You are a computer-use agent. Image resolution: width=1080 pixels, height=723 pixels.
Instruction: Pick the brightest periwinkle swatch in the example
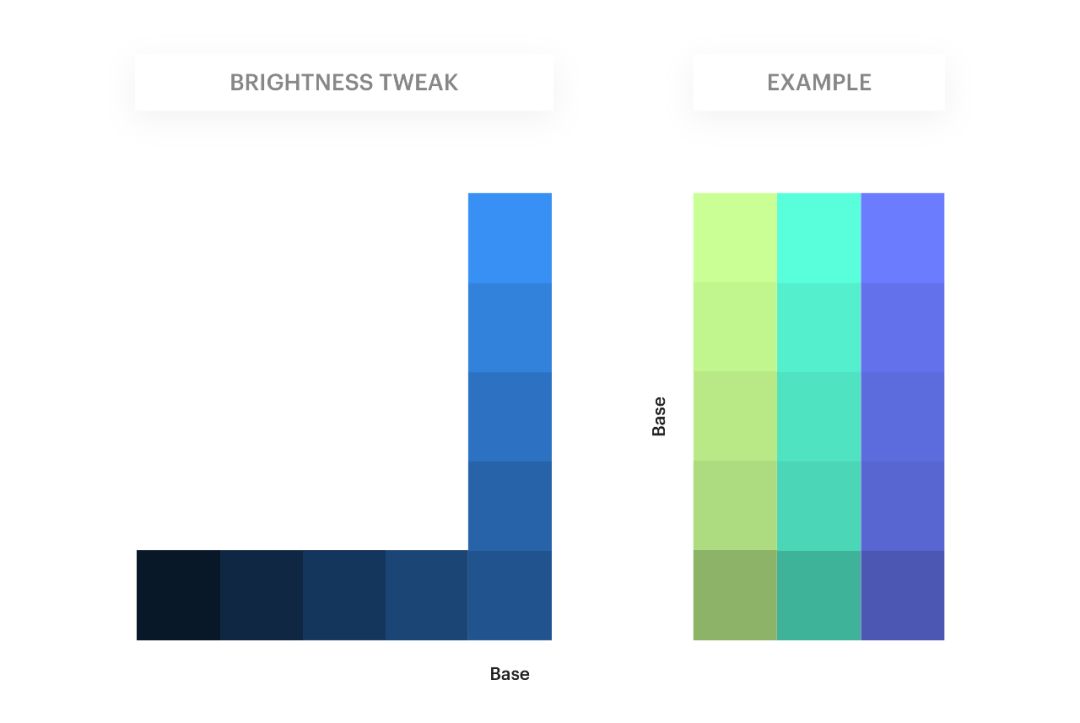[902, 238]
